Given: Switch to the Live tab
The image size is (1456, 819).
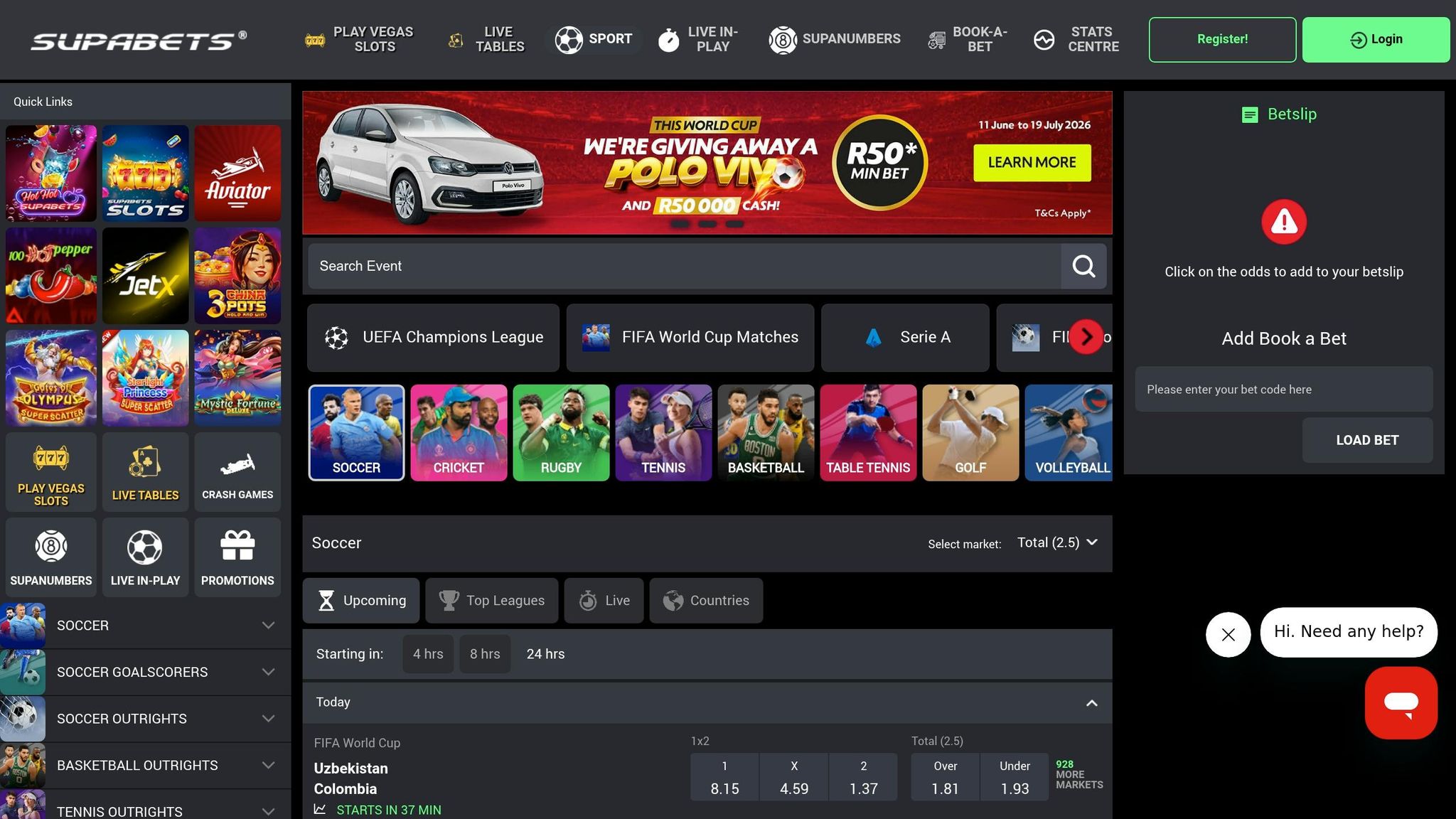Looking at the screenshot, I should [604, 601].
